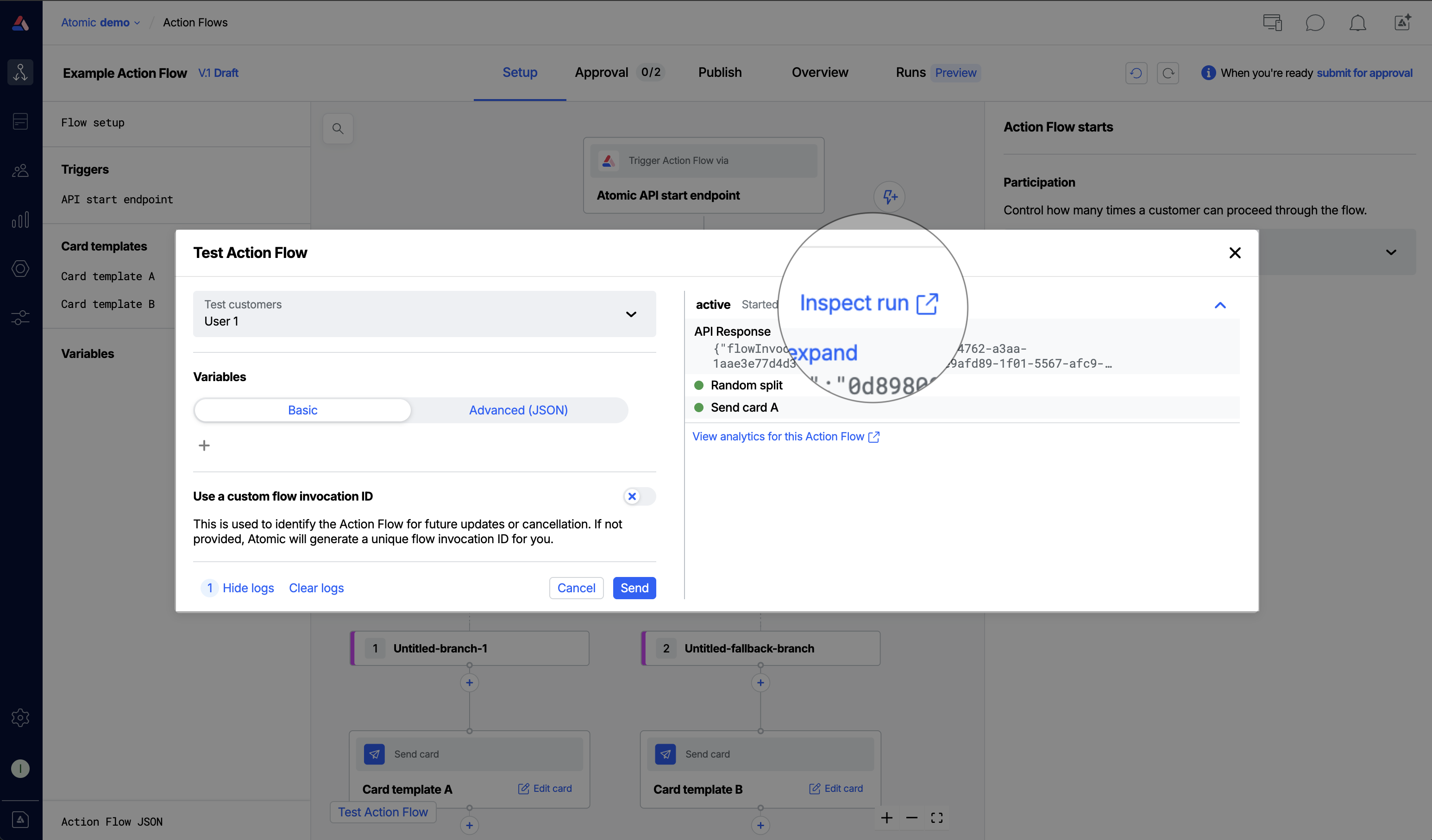The image size is (1432, 840).
Task: Collapse the active run log entry
Action: 1219,305
